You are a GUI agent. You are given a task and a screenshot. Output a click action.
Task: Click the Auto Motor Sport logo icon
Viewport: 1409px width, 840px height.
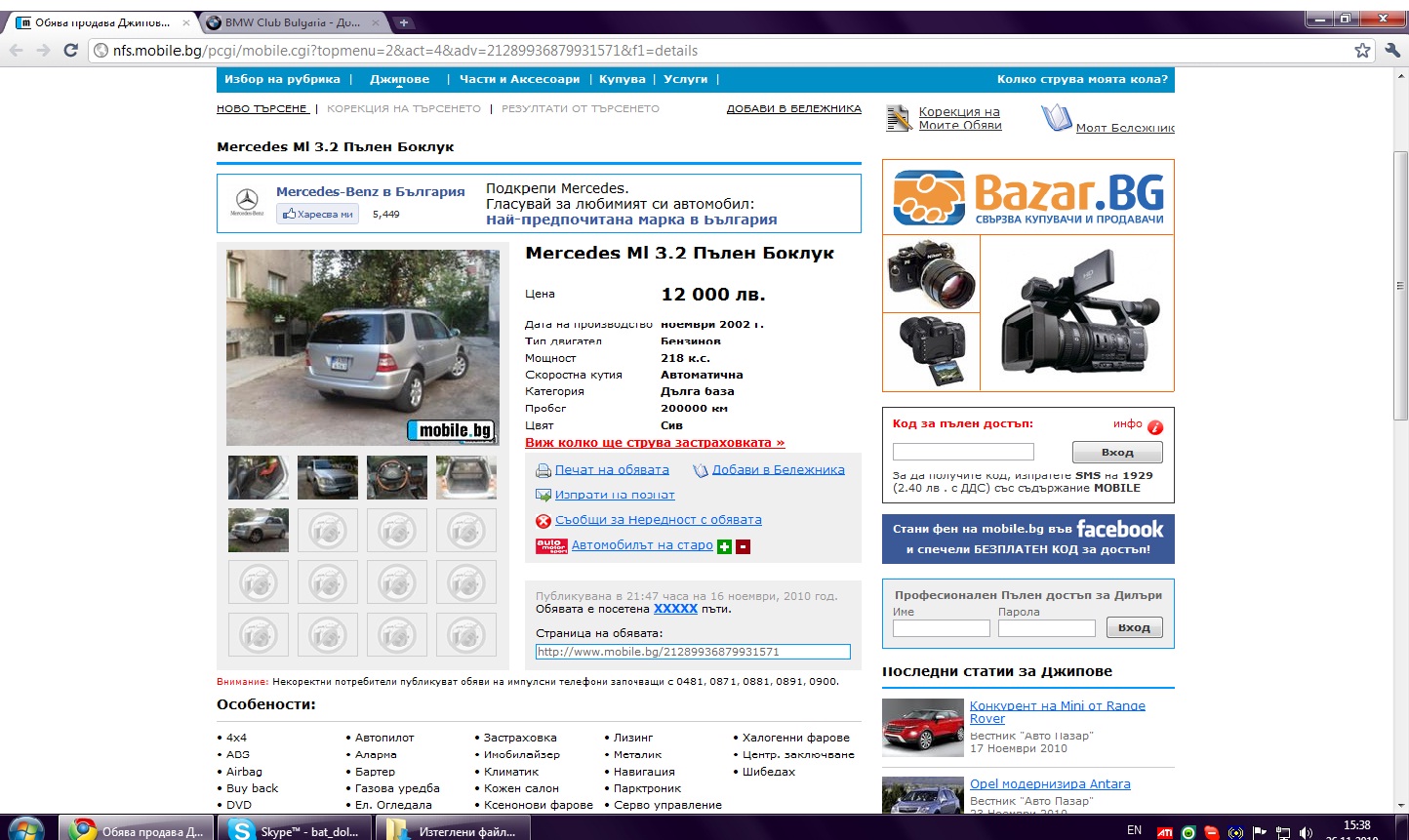[x=551, y=546]
